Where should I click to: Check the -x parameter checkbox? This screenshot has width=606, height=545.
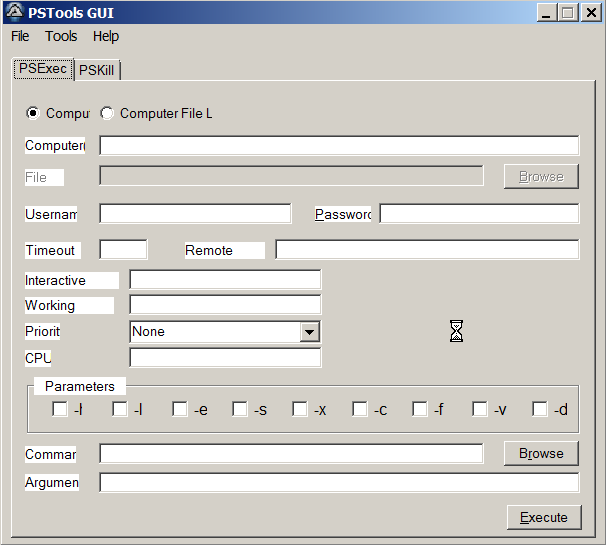pyautogui.click(x=300, y=409)
